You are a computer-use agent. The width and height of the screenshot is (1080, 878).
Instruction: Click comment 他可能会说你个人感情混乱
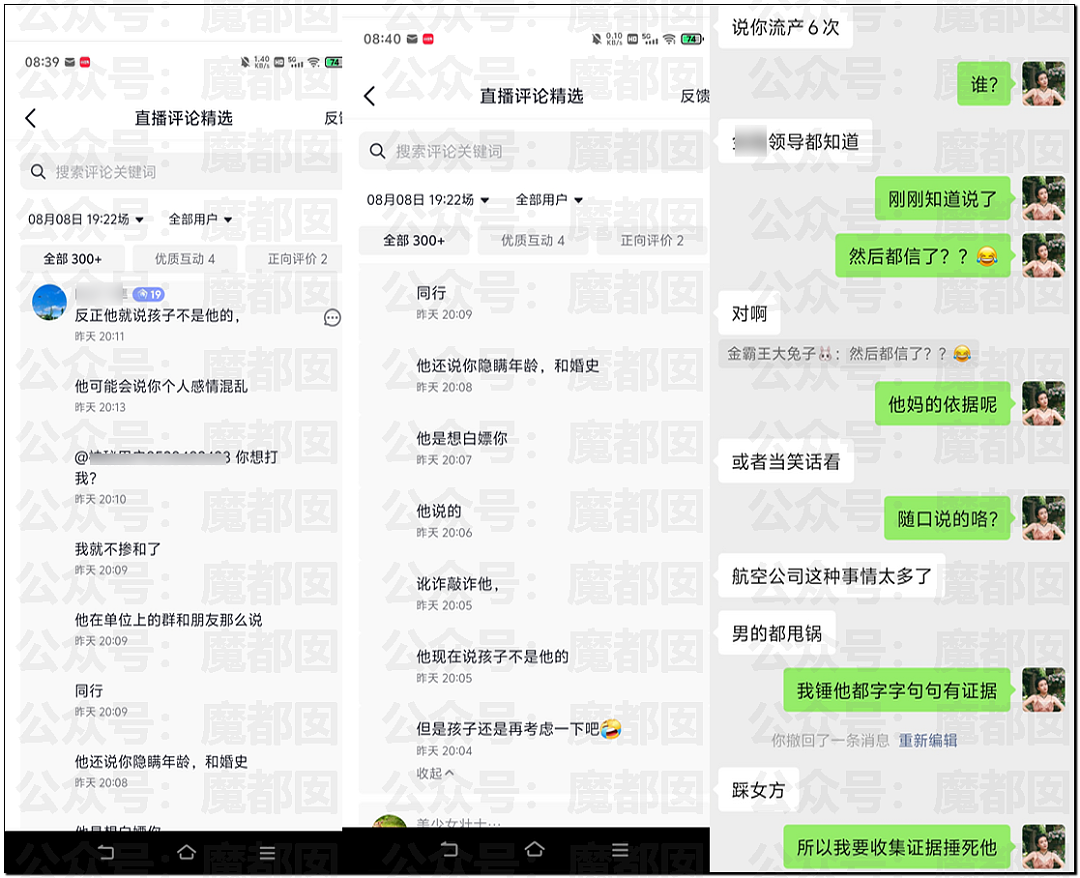point(161,386)
